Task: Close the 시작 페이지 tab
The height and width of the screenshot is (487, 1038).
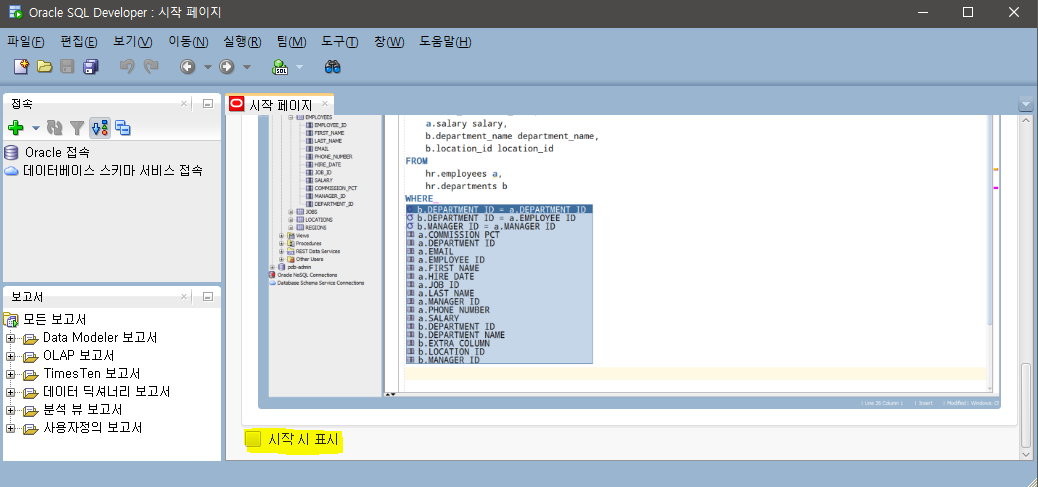Action: coord(324,104)
